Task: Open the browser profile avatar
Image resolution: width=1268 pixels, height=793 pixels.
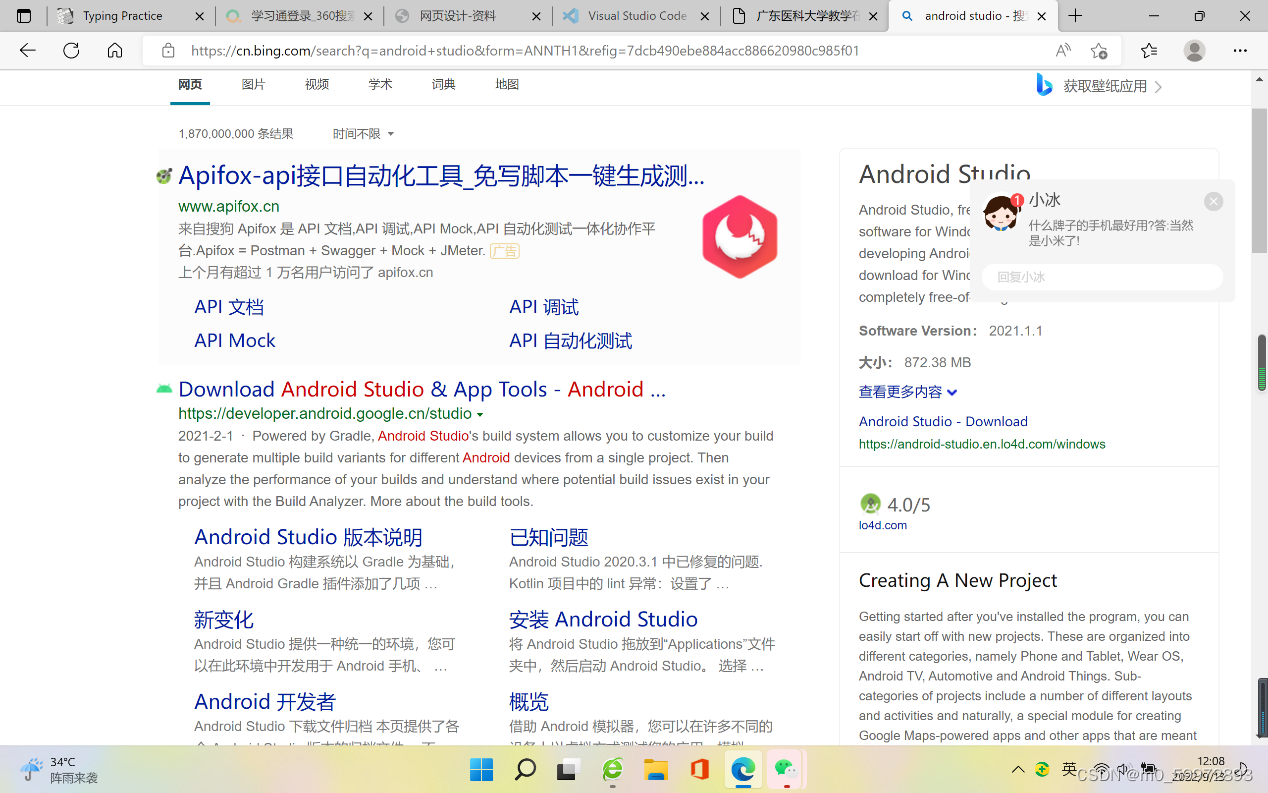Action: 1194,51
